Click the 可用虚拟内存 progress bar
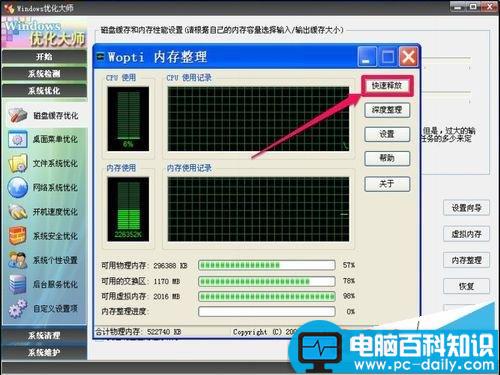Screen dimensions: 500x375 [x=267, y=296]
